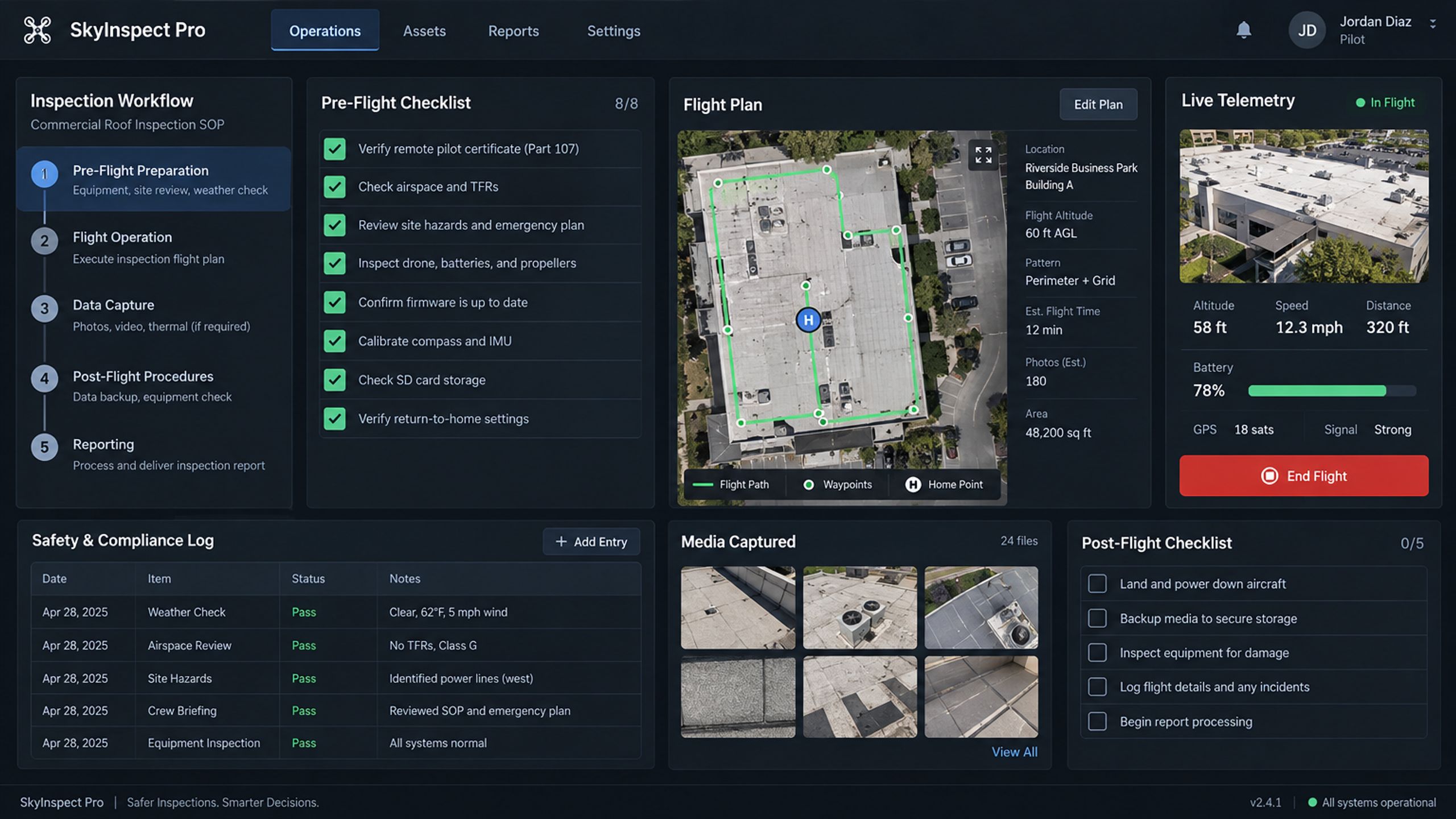The width and height of the screenshot is (1456, 819).
Task: Click the SkyInspect Pro drone logo
Action: tap(38, 30)
